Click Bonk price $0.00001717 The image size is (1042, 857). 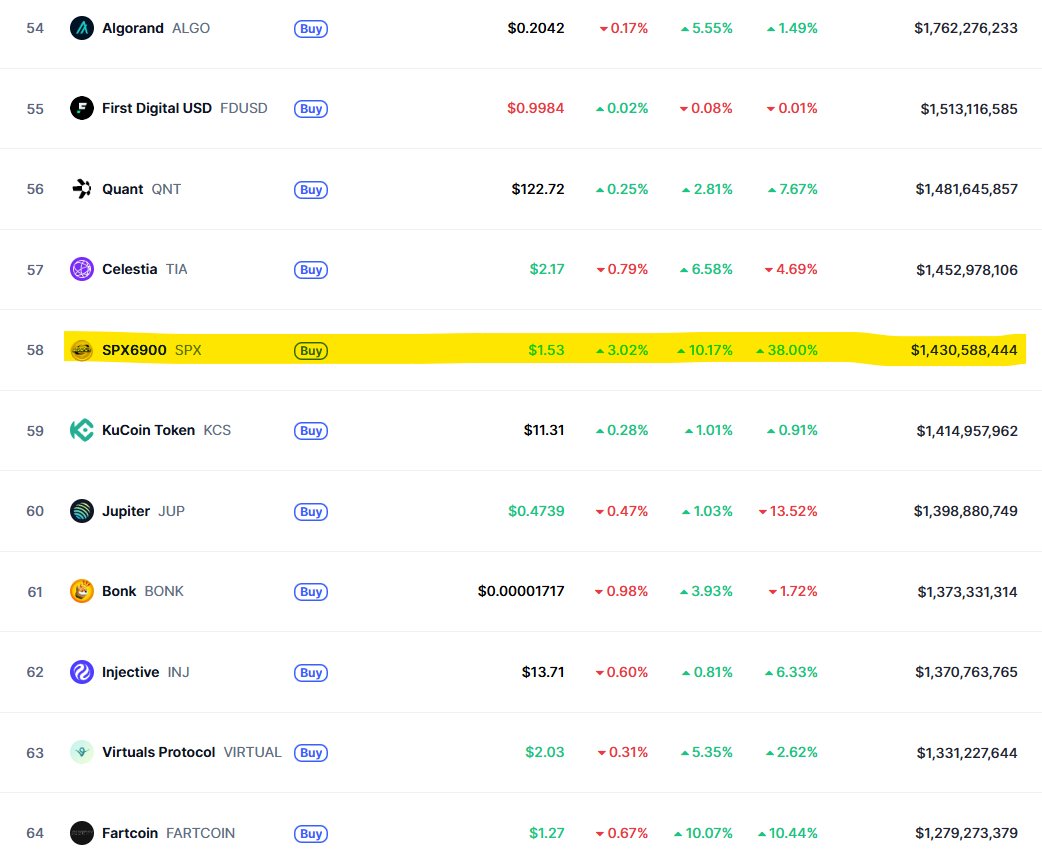521,591
